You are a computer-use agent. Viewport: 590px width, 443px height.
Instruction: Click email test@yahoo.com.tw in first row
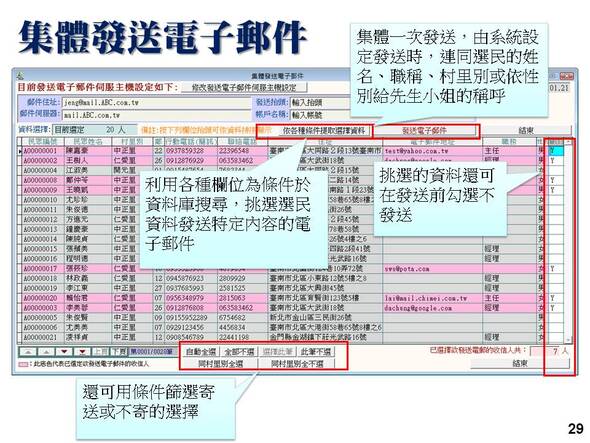pyautogui.click(x=416, y=151)
